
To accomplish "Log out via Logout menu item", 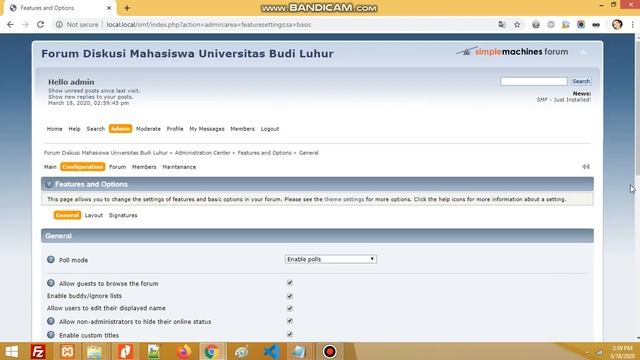I will click(270, 129).
